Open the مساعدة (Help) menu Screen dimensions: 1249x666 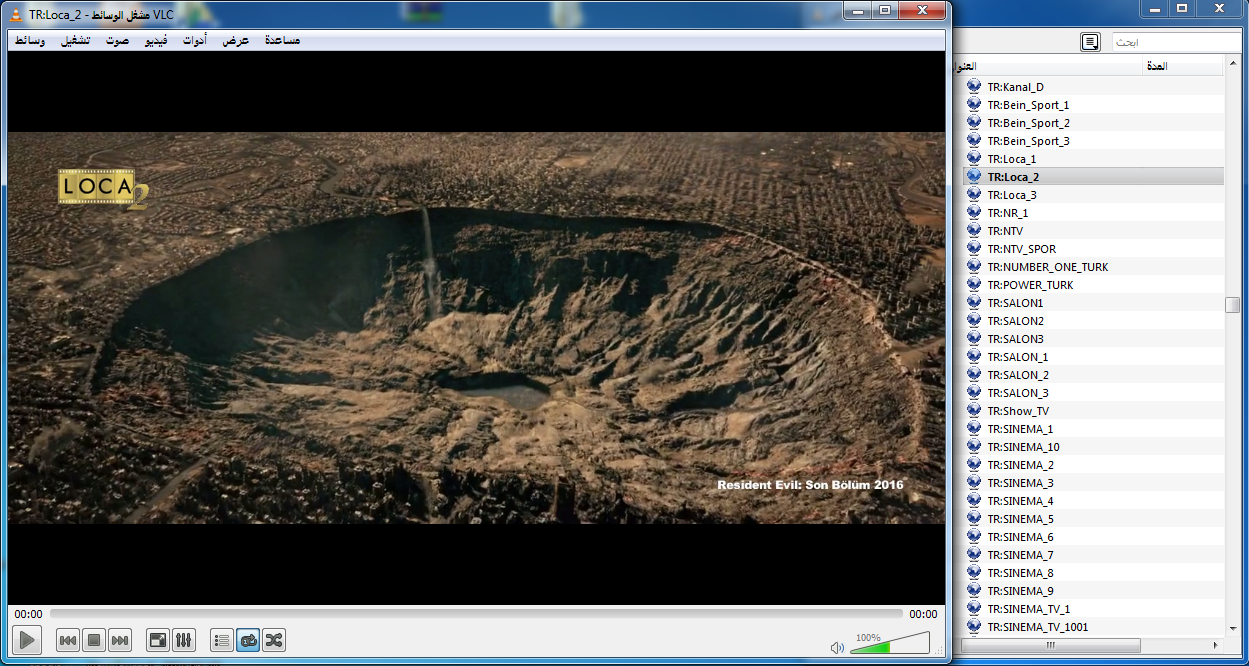coord(283,41)
